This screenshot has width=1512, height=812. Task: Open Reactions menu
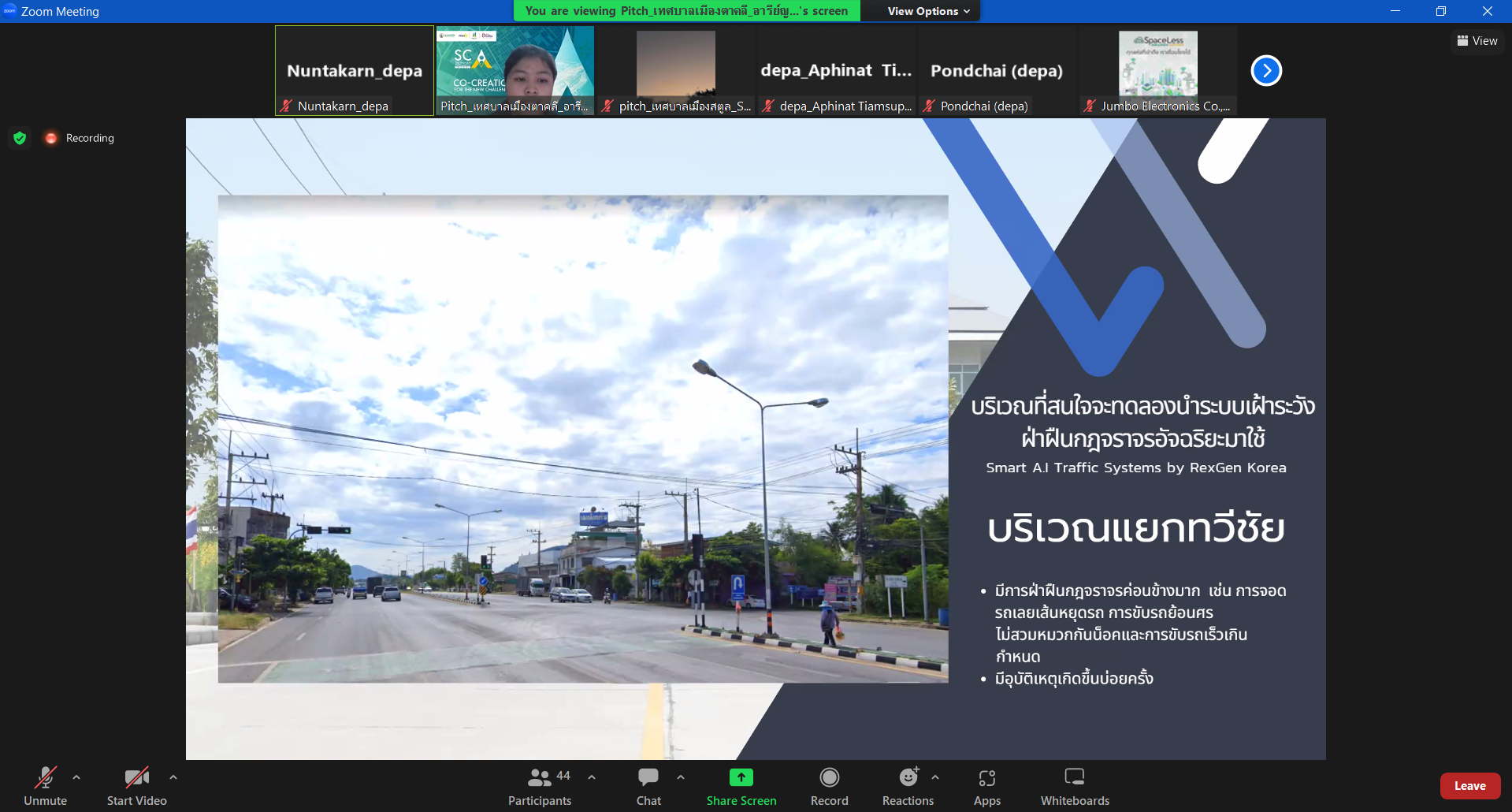click(x=908, y=786)
